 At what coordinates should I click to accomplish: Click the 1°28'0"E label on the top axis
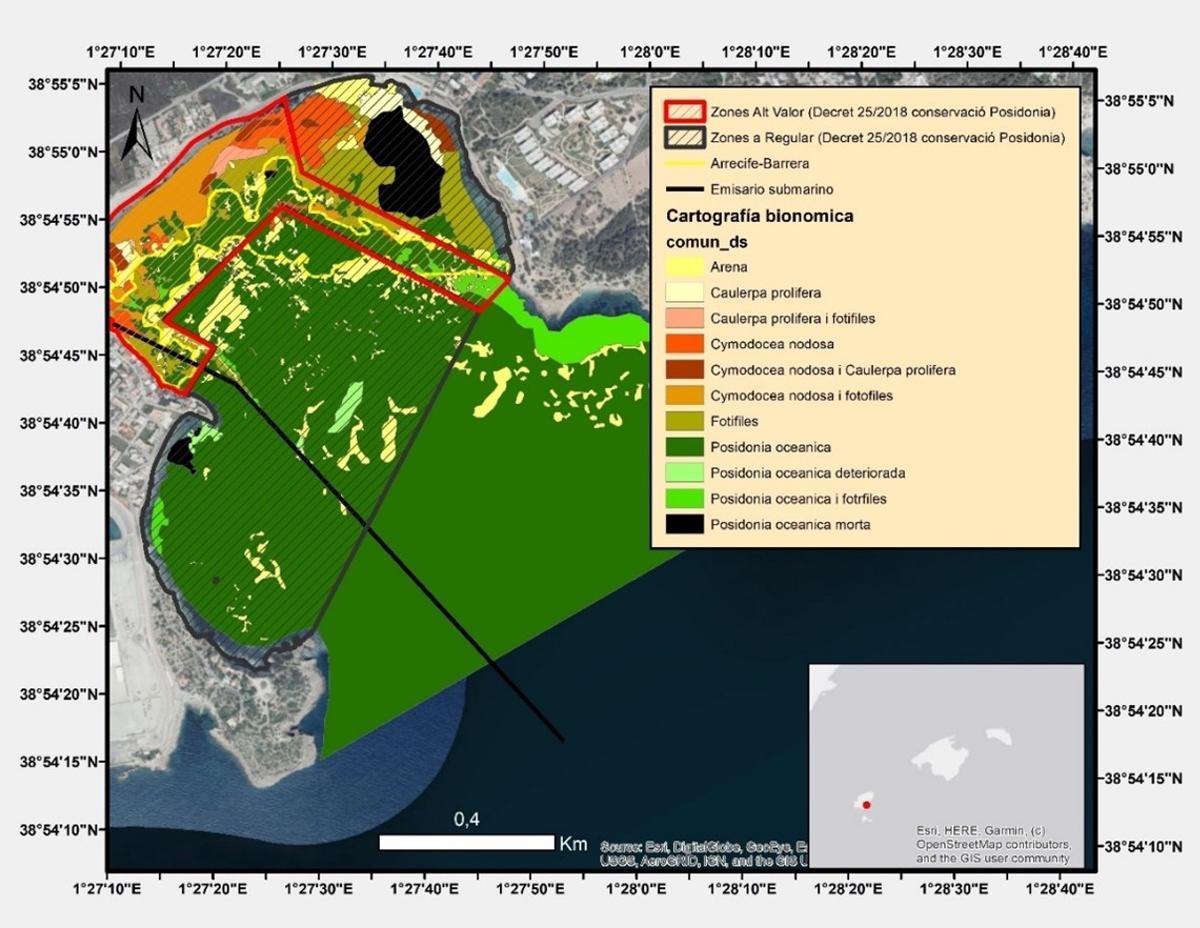pos(651,50)
